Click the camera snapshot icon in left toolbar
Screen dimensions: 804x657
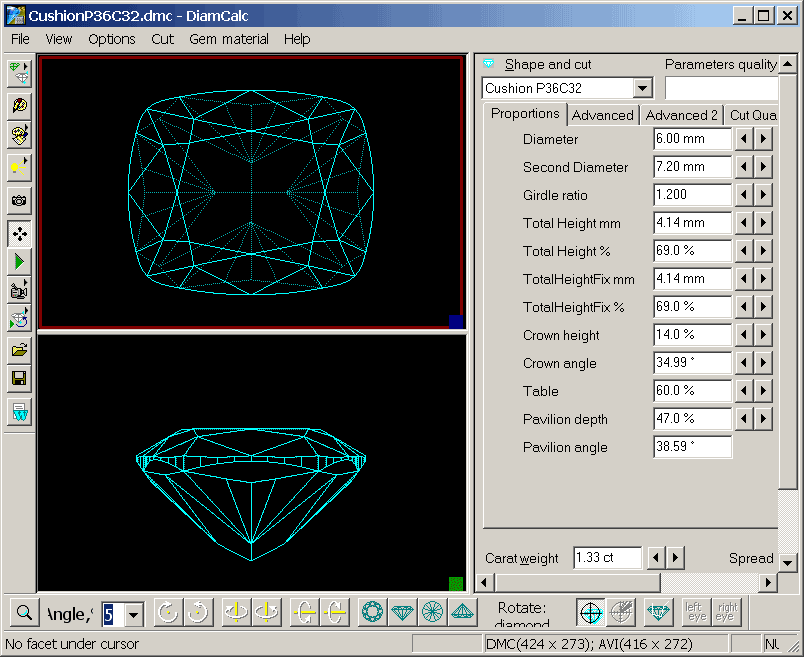(x=19, y=200)
